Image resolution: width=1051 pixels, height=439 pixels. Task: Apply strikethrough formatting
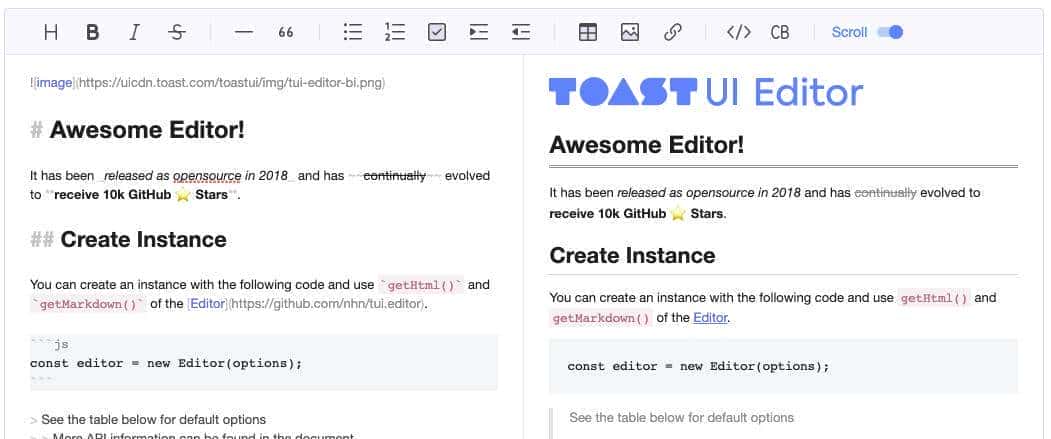coord(177,32)
